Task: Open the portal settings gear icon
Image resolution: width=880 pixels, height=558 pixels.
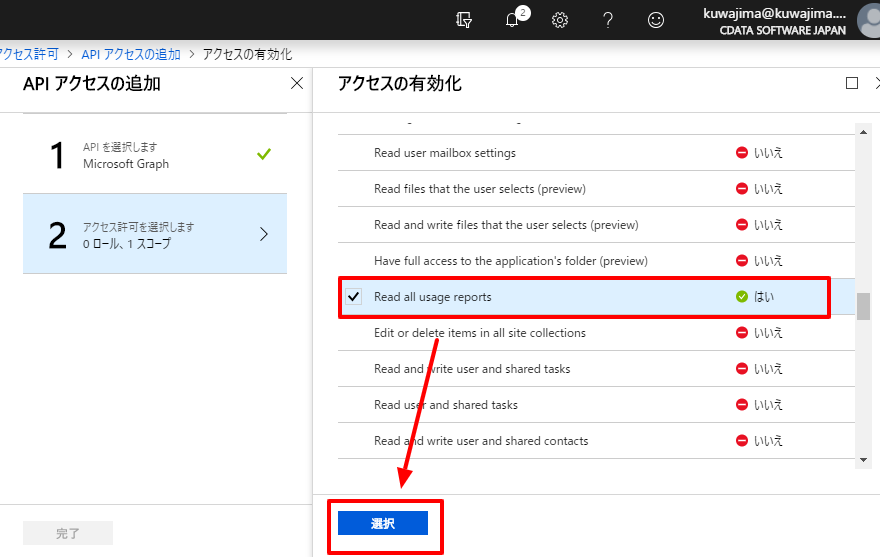Action: click(560, 20)
